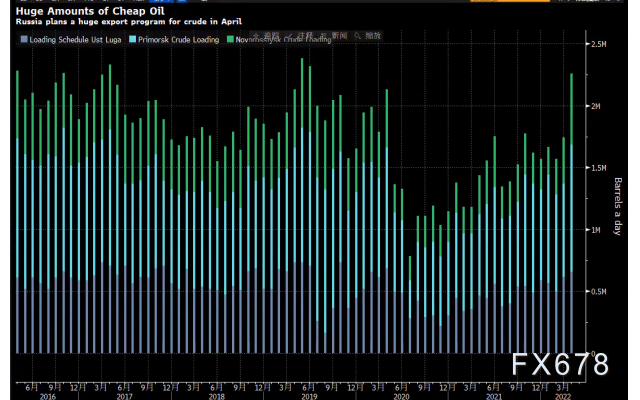The image size is (640, 400).
Task: Click the Huge Amounts of Cheap Oil title
Action: [x=90, y=11]
